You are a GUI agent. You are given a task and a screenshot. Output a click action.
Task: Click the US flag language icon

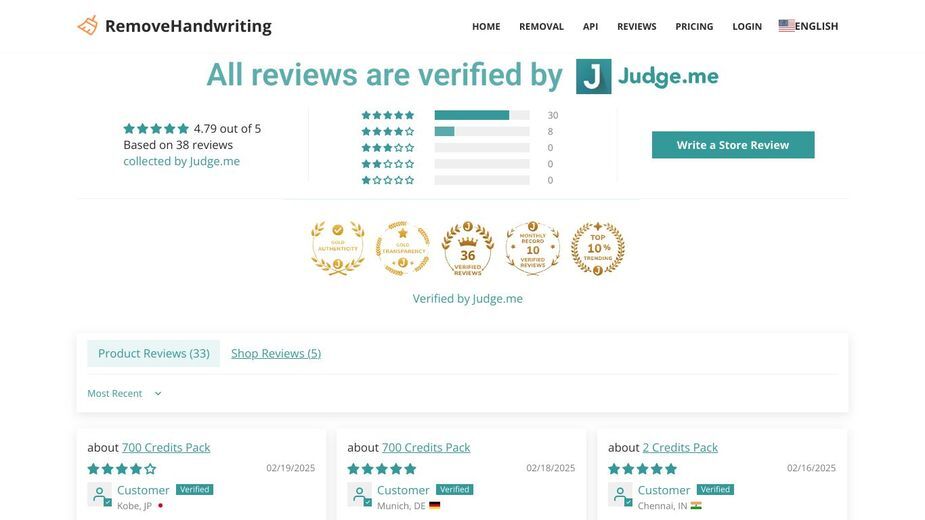pos(786,26)
